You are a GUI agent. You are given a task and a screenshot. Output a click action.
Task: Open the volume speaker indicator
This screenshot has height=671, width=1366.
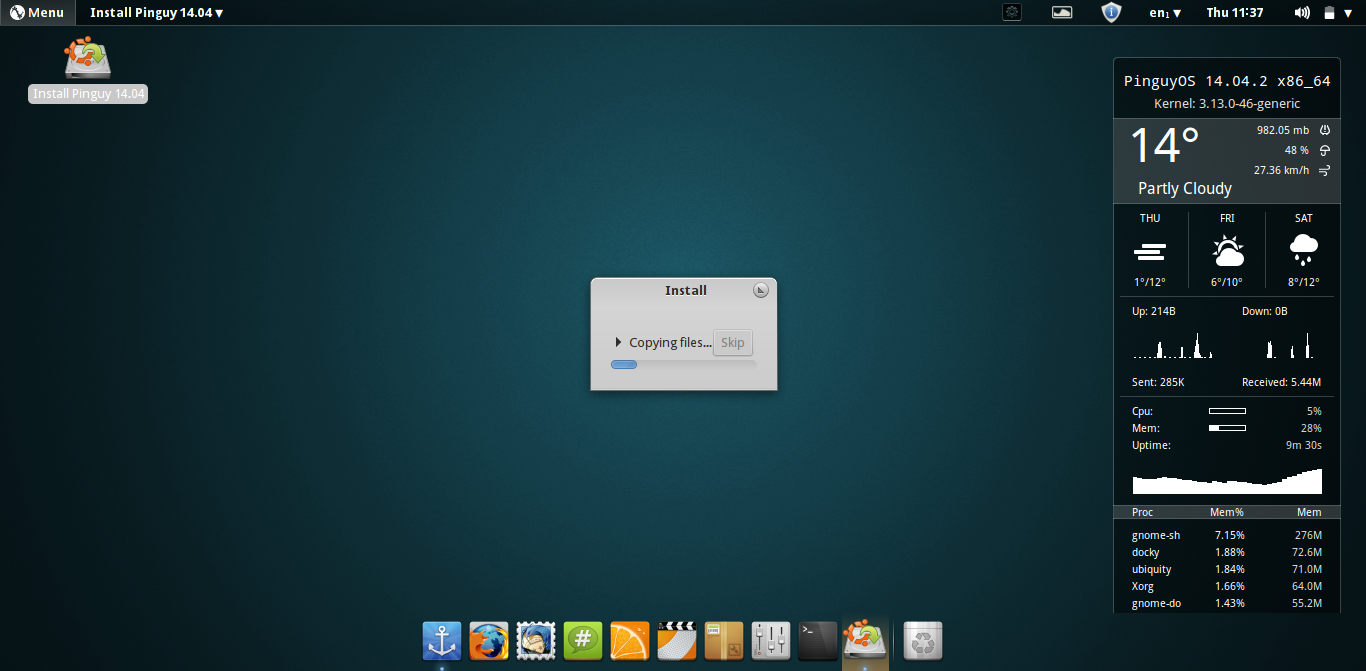coord(1302,13)
